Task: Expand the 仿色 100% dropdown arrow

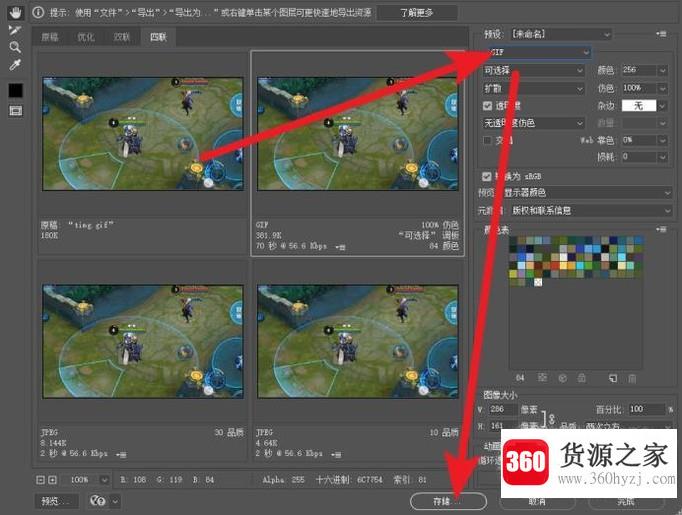Action: [662, 88]
